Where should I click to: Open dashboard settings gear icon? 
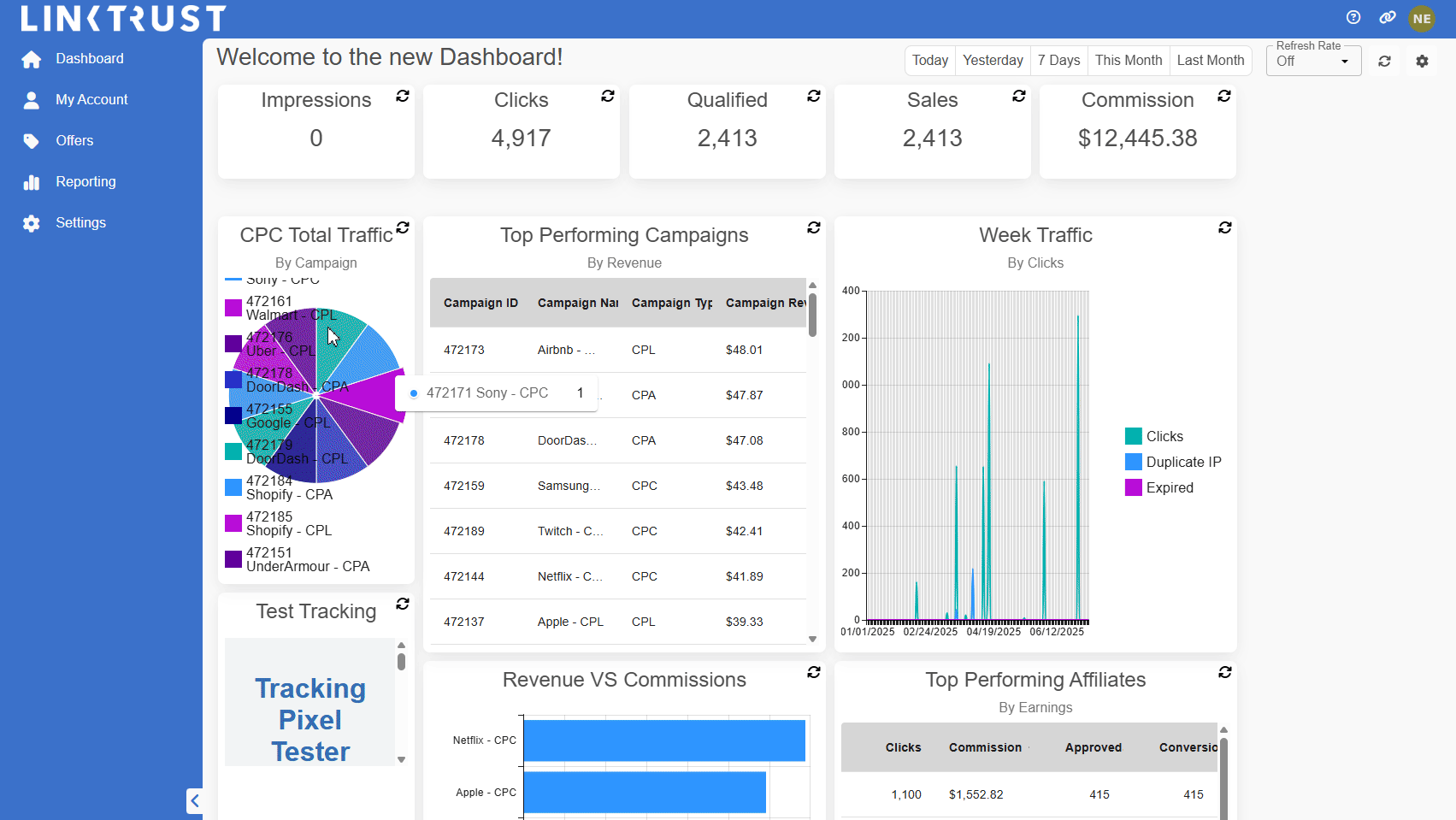click(1422, 61)
